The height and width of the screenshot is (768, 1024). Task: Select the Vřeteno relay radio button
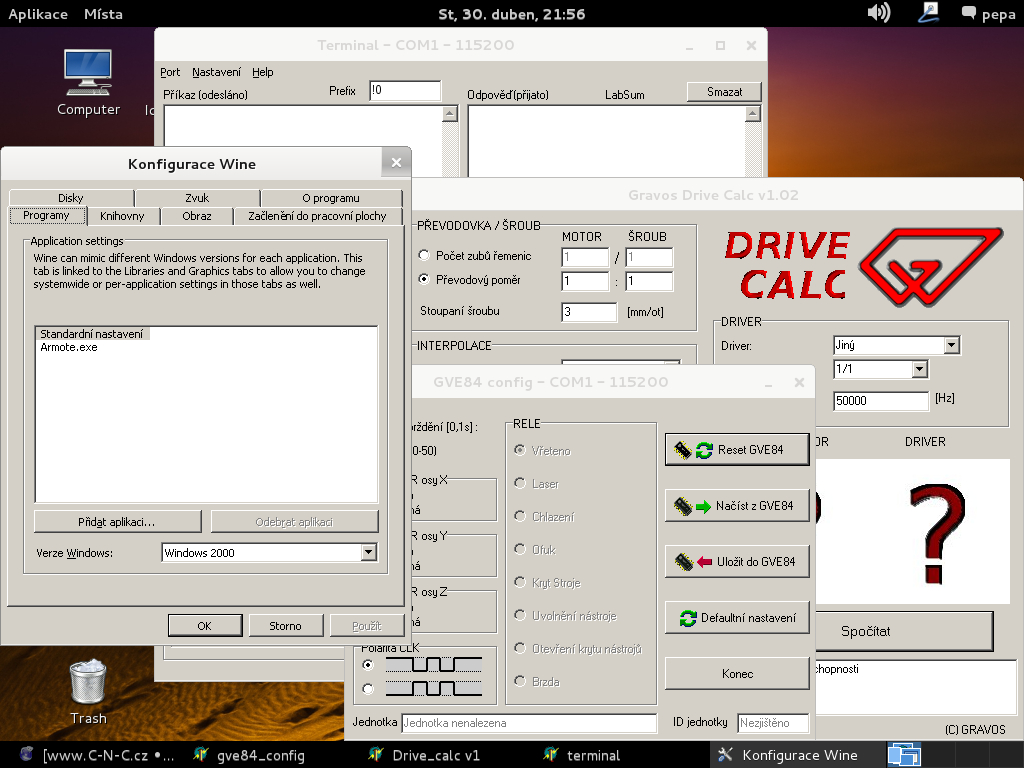coord(520,450)
